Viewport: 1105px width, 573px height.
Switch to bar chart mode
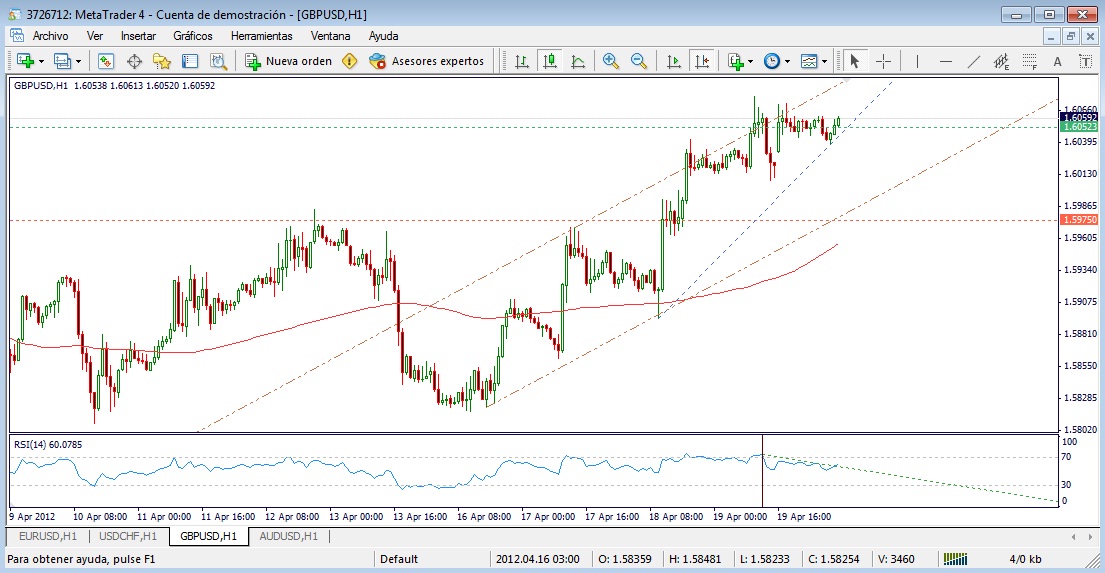[521, 61]
